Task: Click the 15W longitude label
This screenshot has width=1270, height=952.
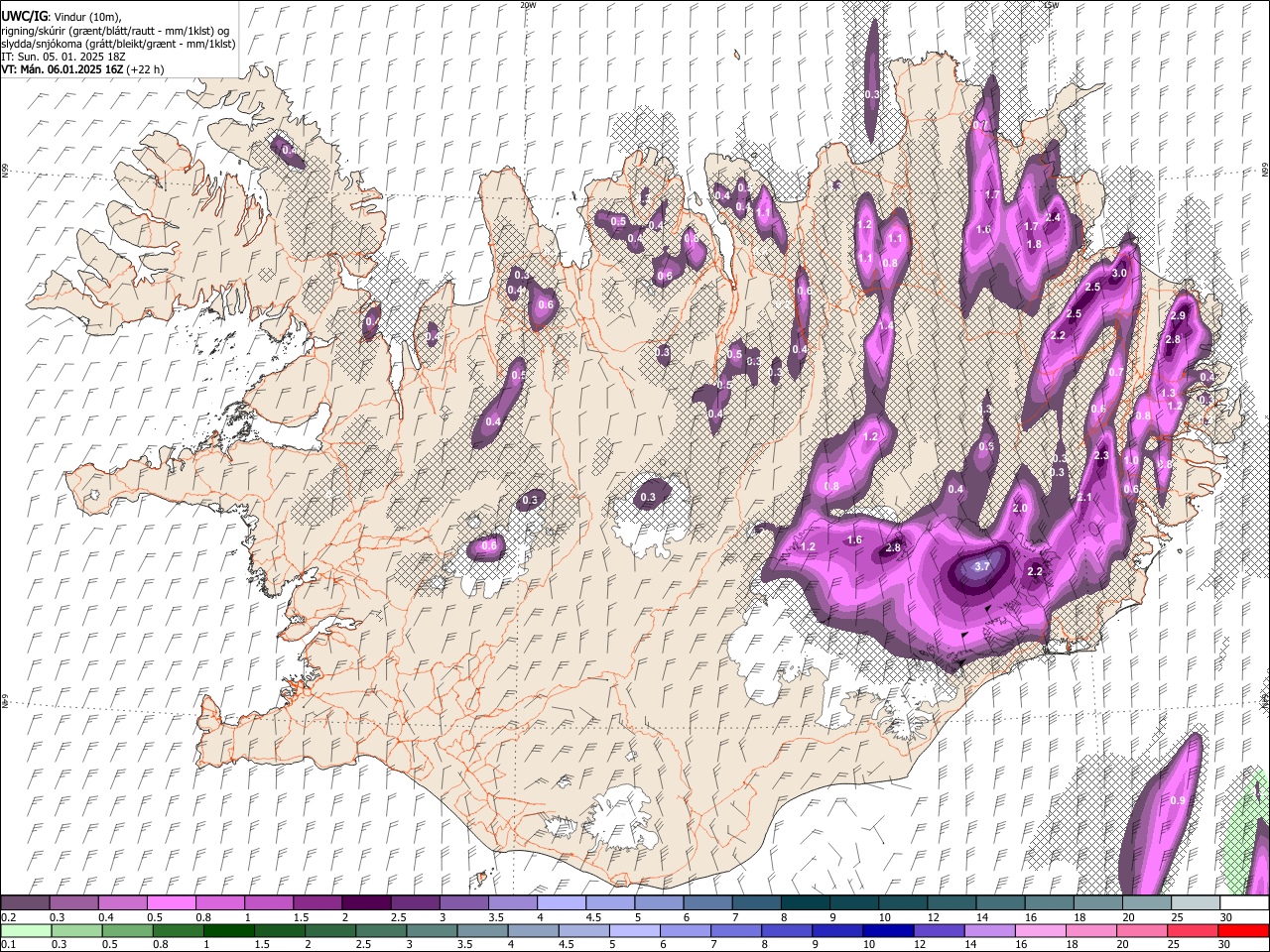Action: pos(1052,5)
